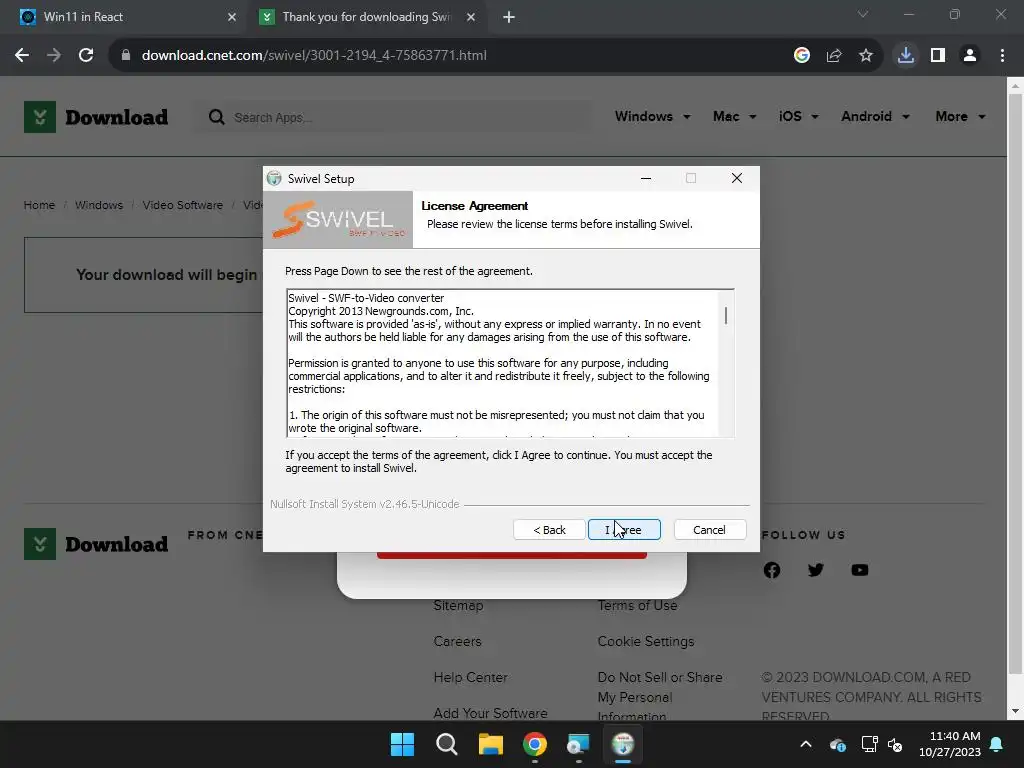The width and height of the screenshot is (1024, 768).
Task: Click the muted volume tray icon
Action: click(x=895, y=744)
